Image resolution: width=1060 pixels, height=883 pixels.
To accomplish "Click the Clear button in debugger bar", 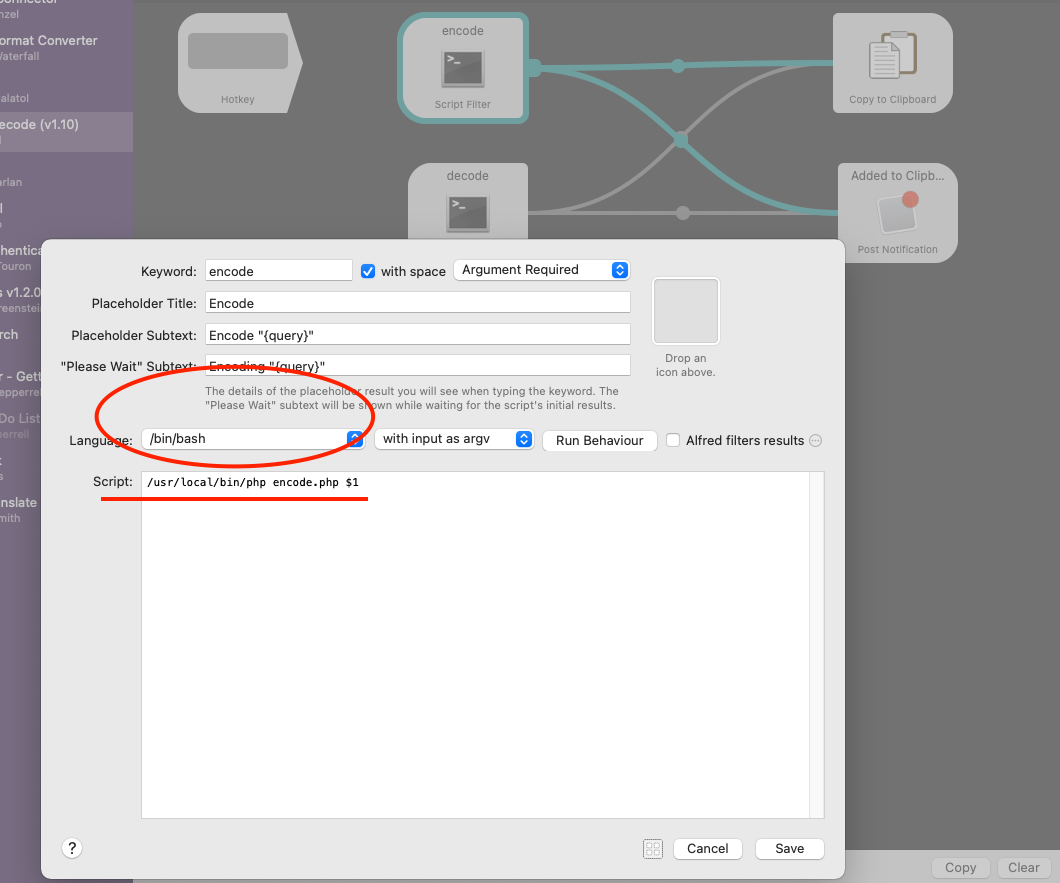I will (1023, 867).
